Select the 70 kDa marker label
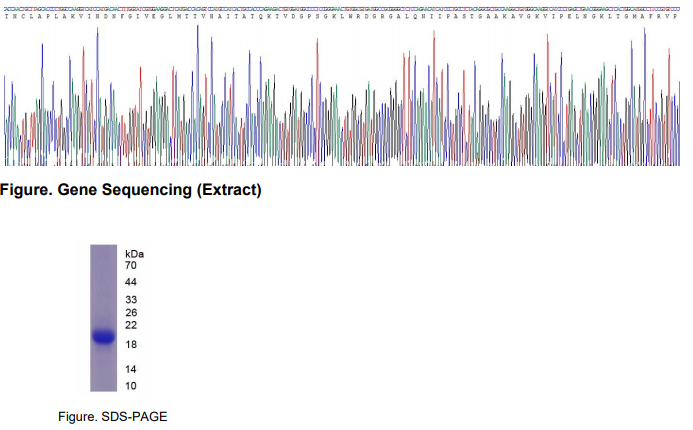 pyautogui.click(x=131, y=265)
